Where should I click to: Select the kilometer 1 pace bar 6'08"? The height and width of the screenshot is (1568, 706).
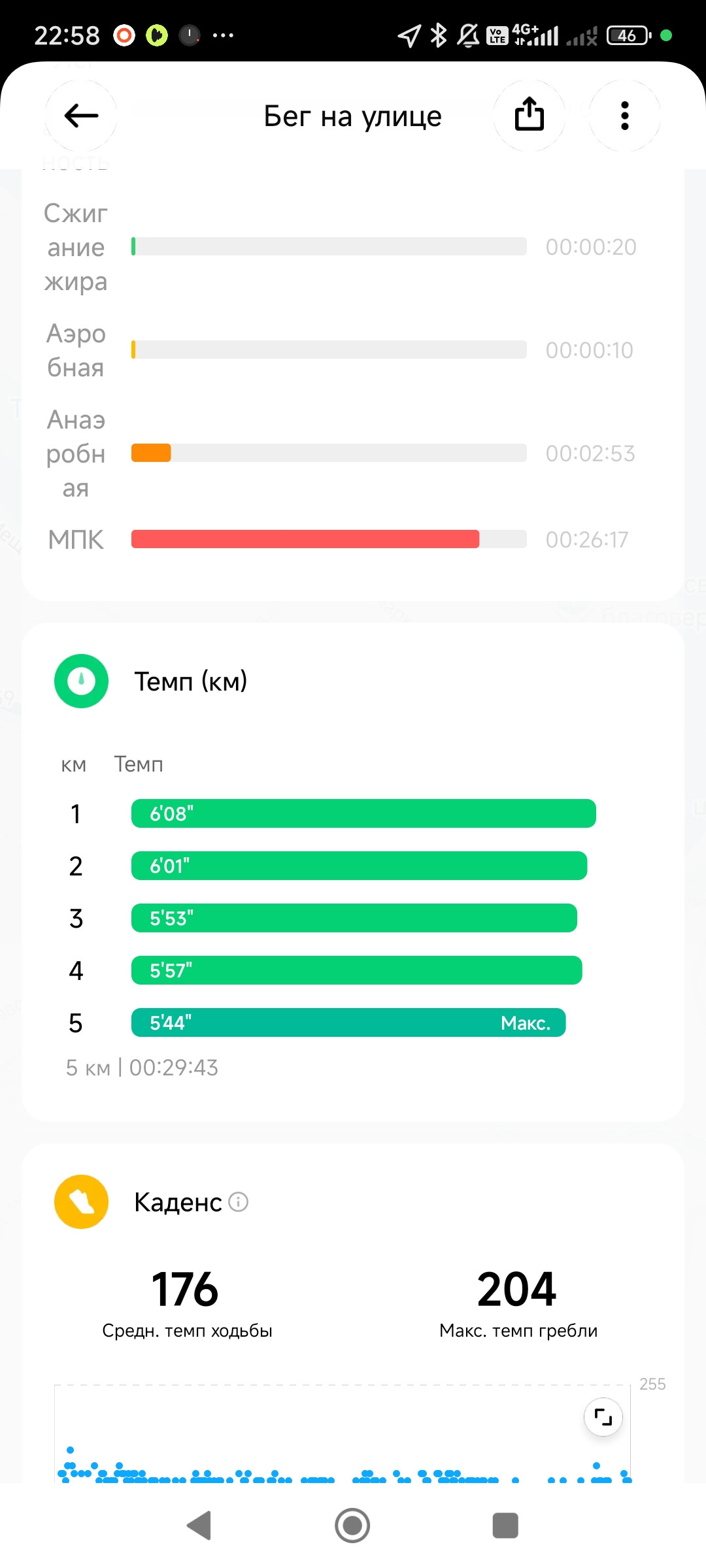363,813
